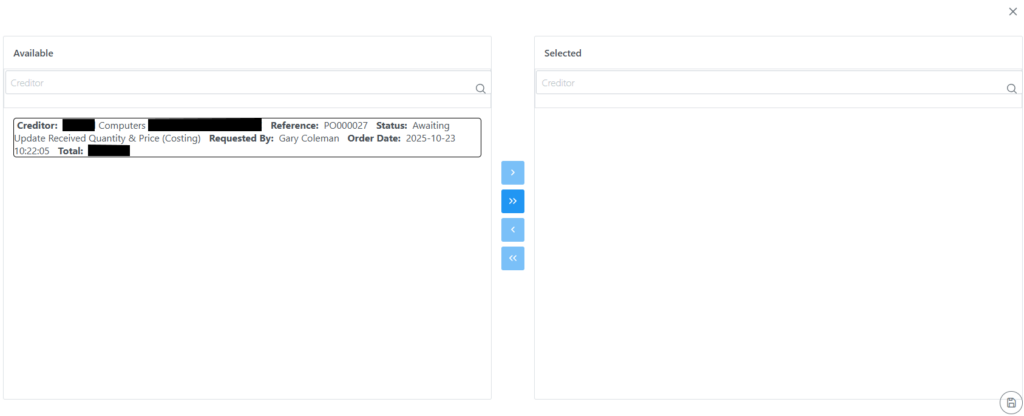1024x416 pixels.
Task: Remove all selected with double-left arrow
Action: coord(512,259)
